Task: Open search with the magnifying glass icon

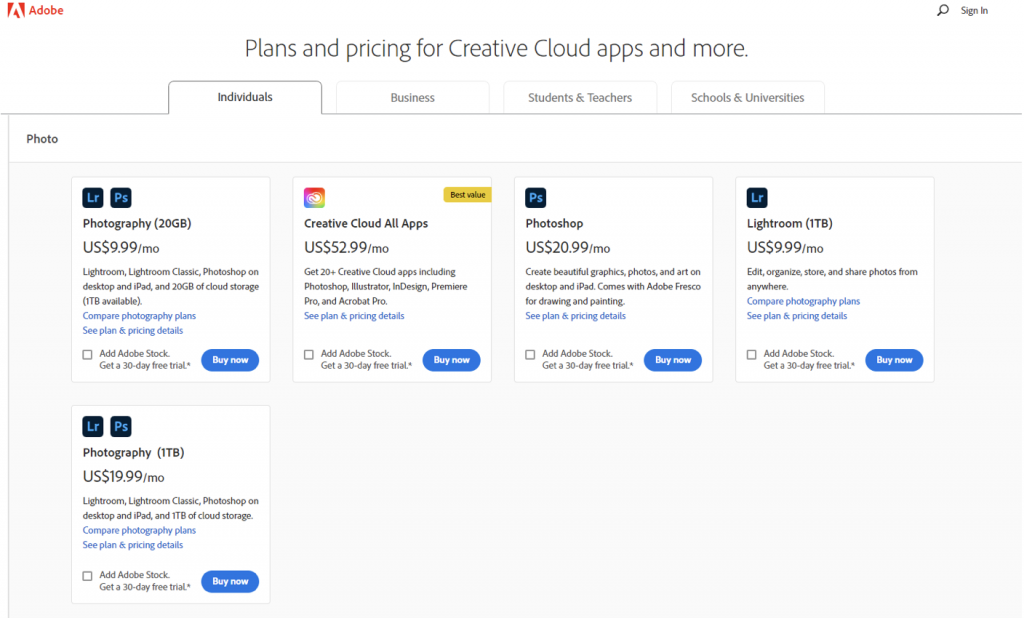Action: point(942,10)
